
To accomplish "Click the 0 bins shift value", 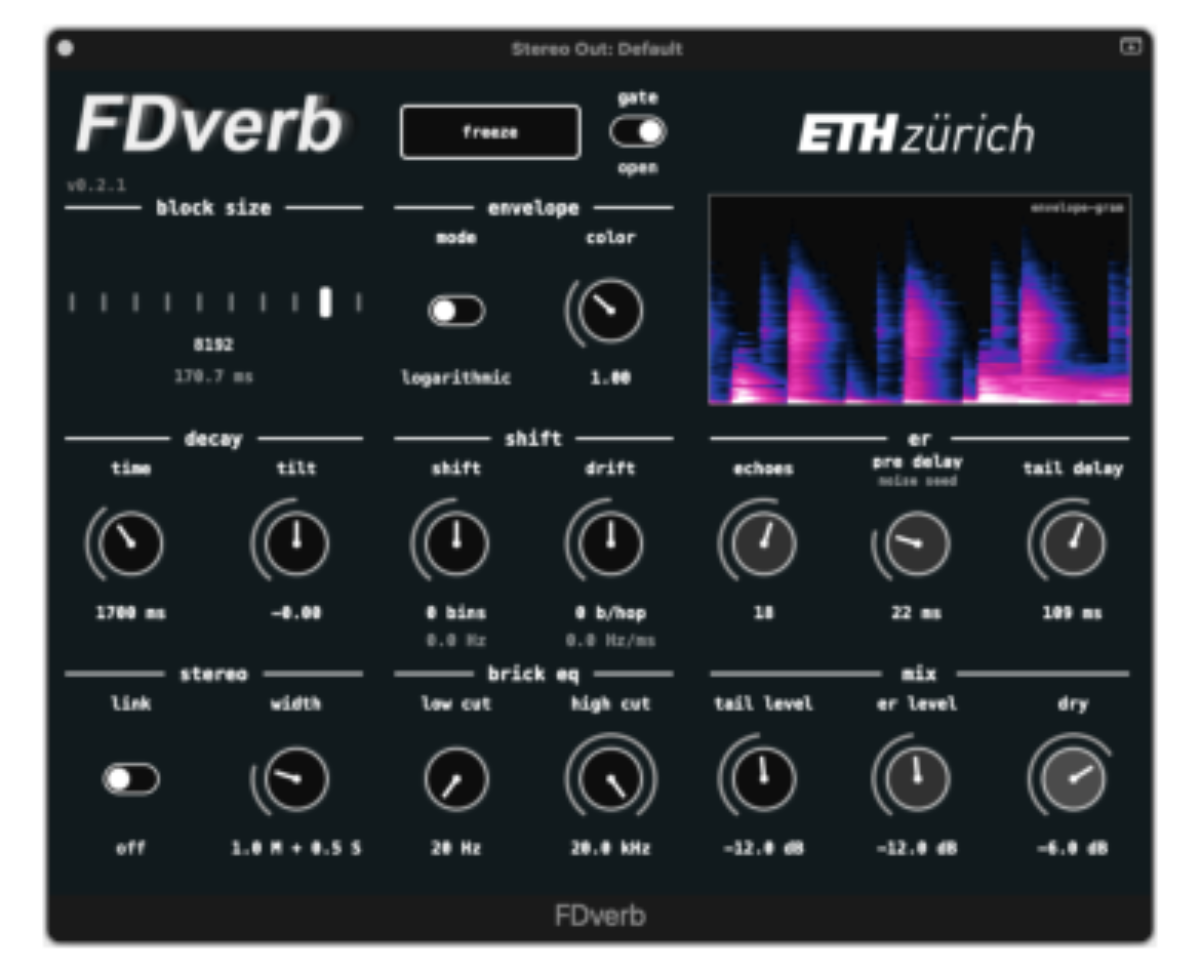I will click(455, 613).
